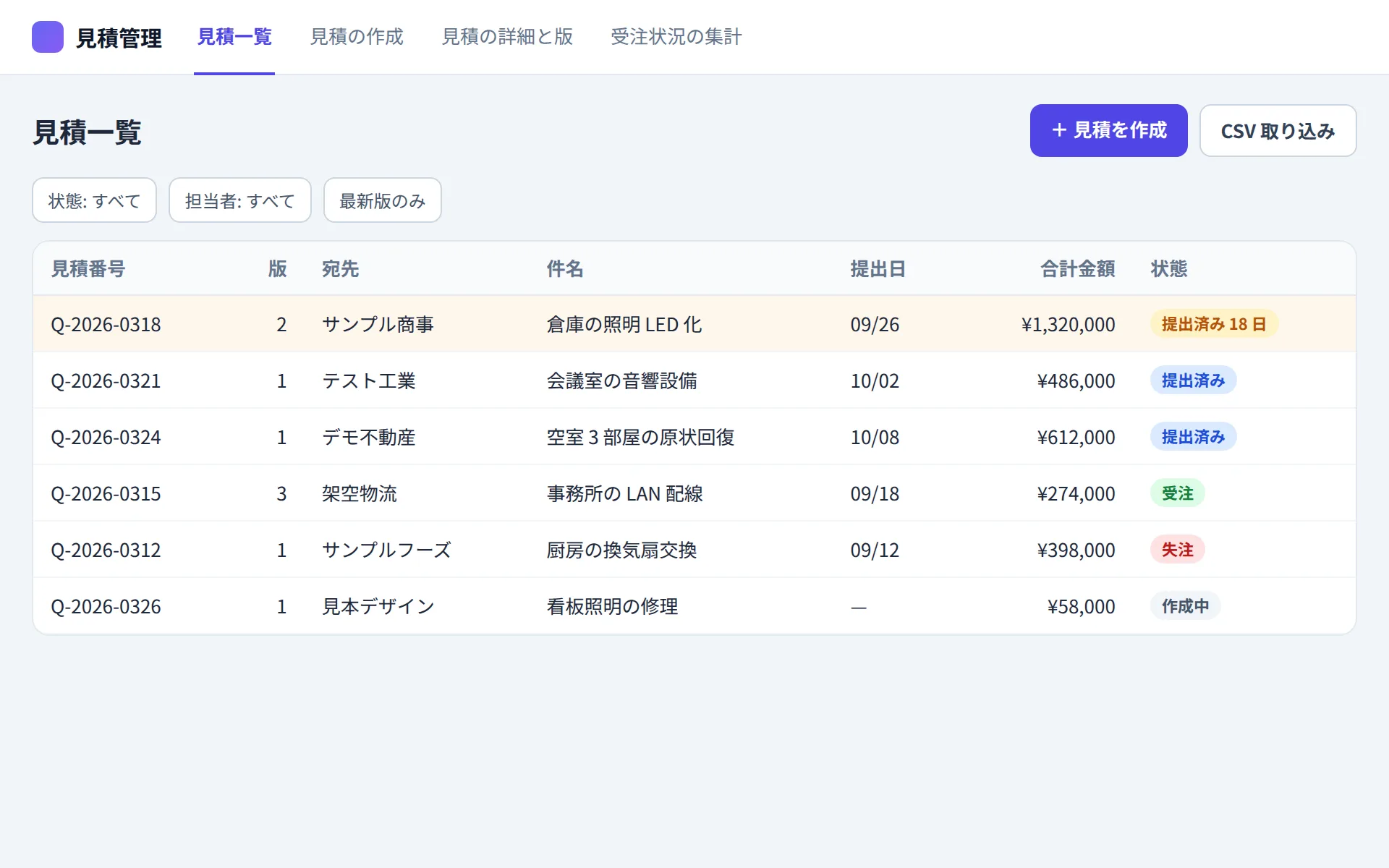Click the purple 見積管理 app logo

point(48,37)
